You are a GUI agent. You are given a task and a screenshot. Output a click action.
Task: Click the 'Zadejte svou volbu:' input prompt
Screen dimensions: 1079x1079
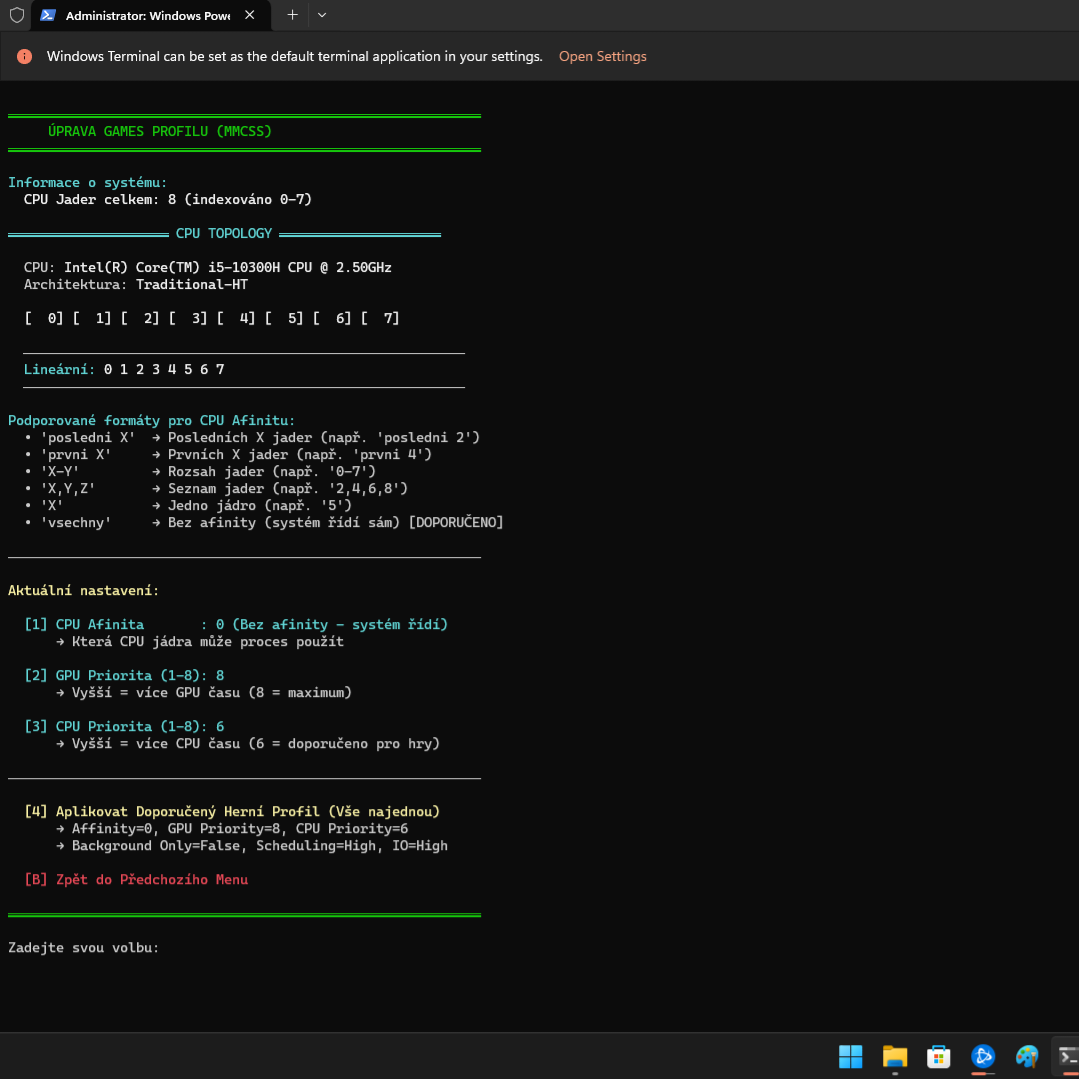[84, 948]
